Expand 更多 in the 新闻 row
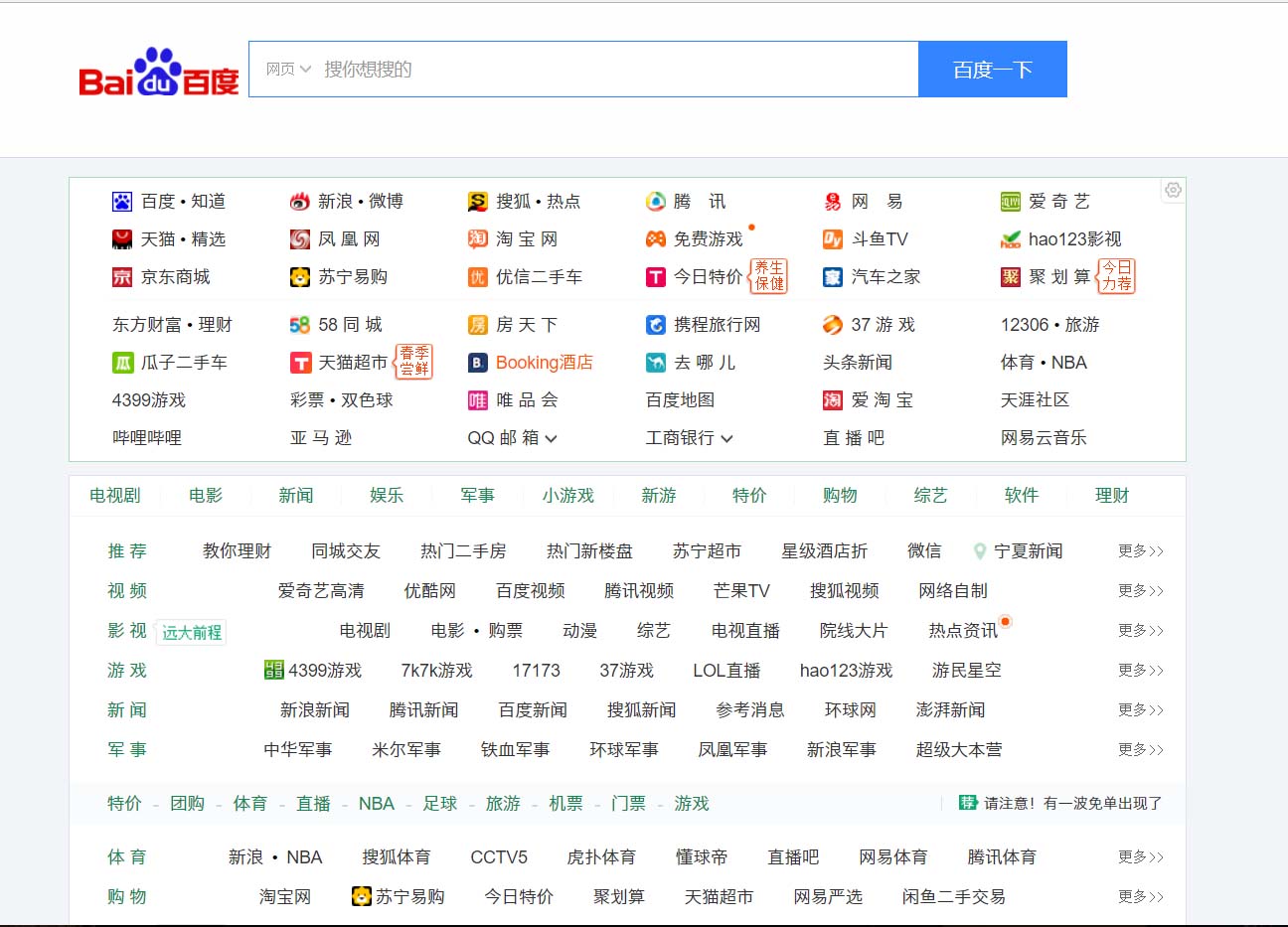Viewport: 1288px width, 927px height. click(1141, 710)
